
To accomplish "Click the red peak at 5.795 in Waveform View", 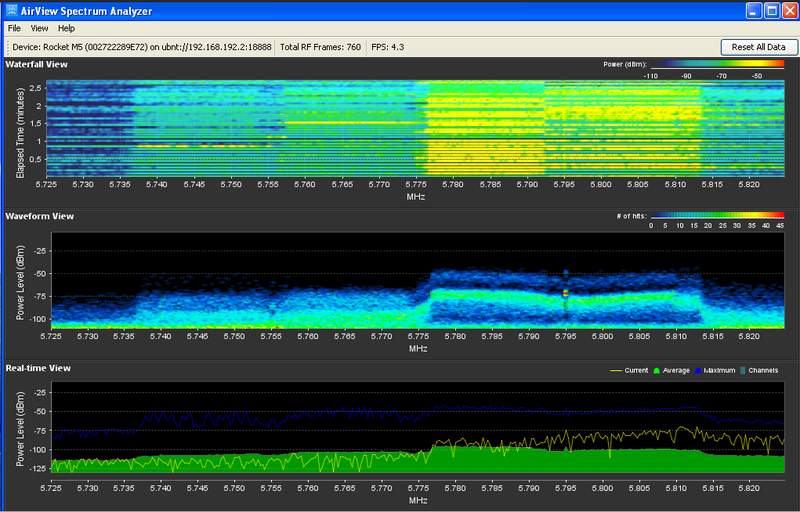I will (x=565, y=292).
